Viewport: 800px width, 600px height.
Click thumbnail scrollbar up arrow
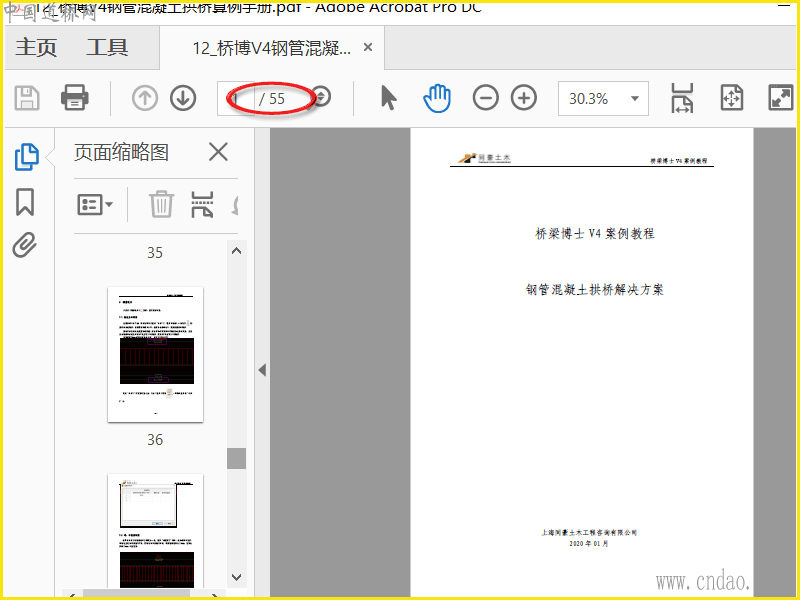[236, 251]
